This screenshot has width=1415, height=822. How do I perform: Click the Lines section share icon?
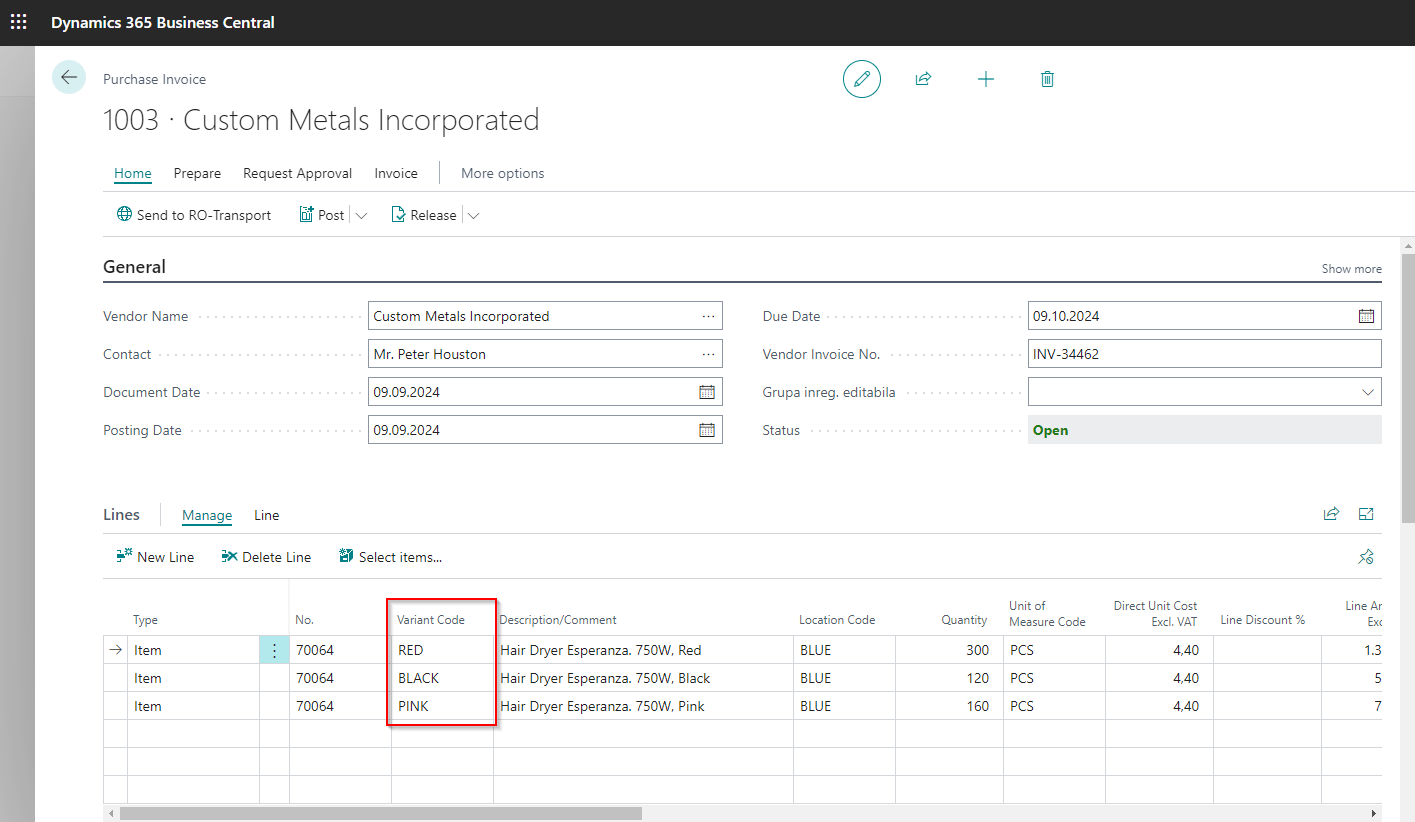click(x=1331, y=514)
